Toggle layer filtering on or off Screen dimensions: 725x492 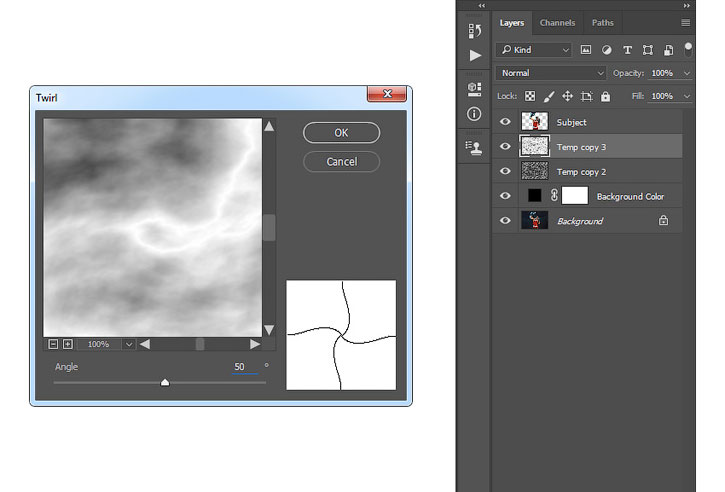coord(688,49)
